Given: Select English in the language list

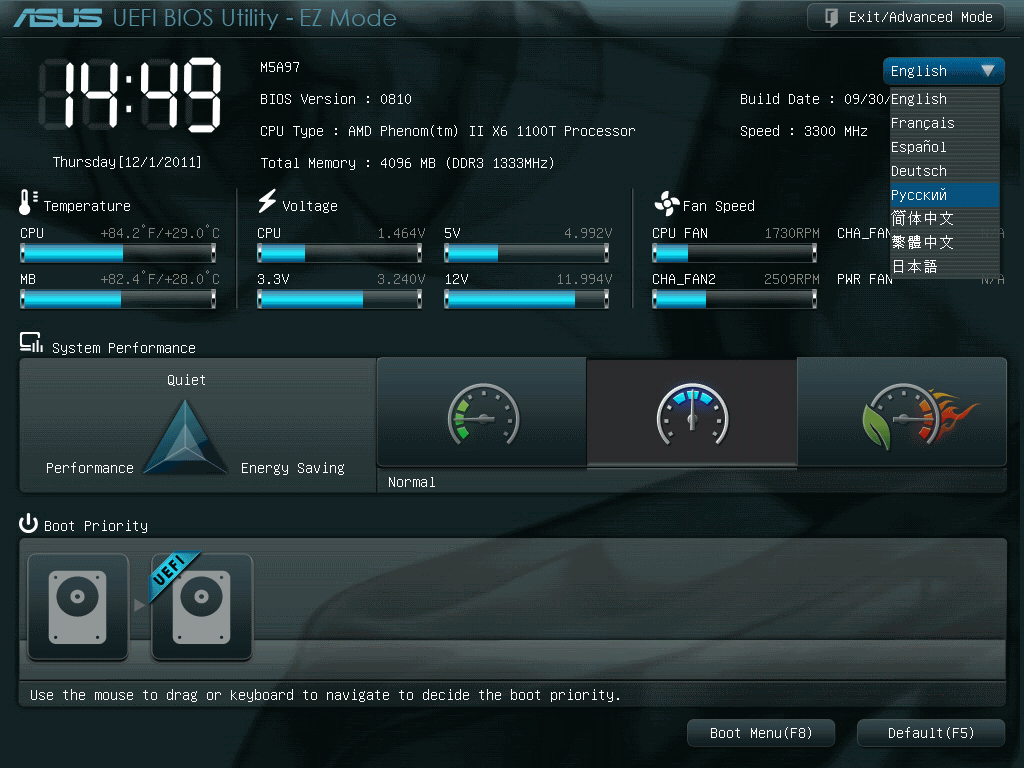Looking at the screenshot, I should point(944,99).
